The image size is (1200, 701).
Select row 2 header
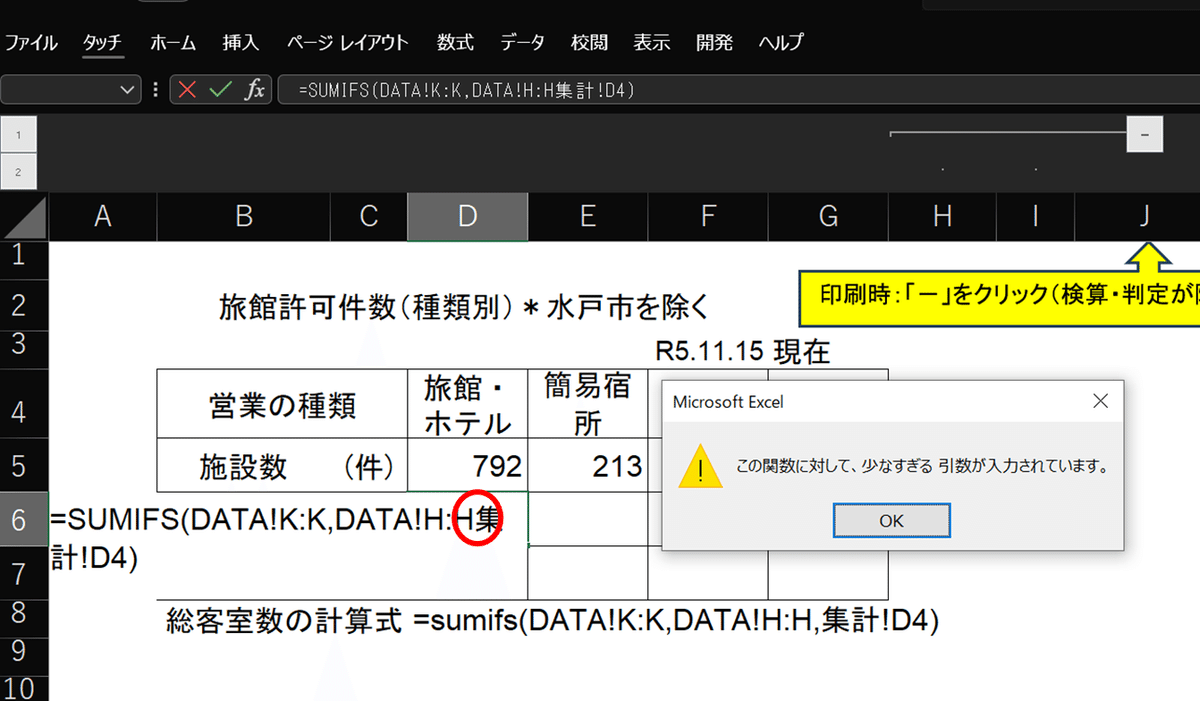tap(24, 303)
